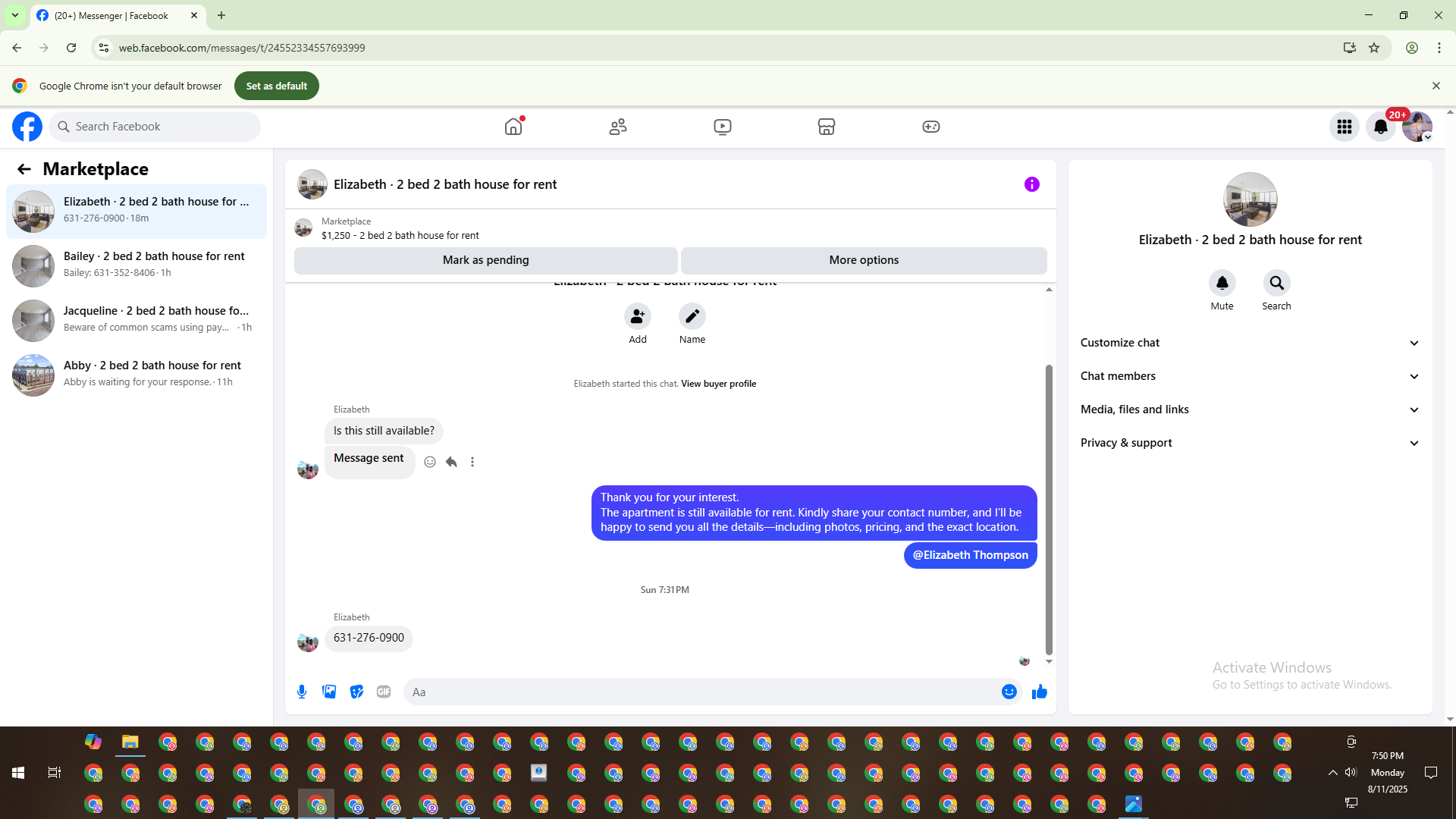
Task: Open the emoji picker in message box
Action: [1009, 692]
